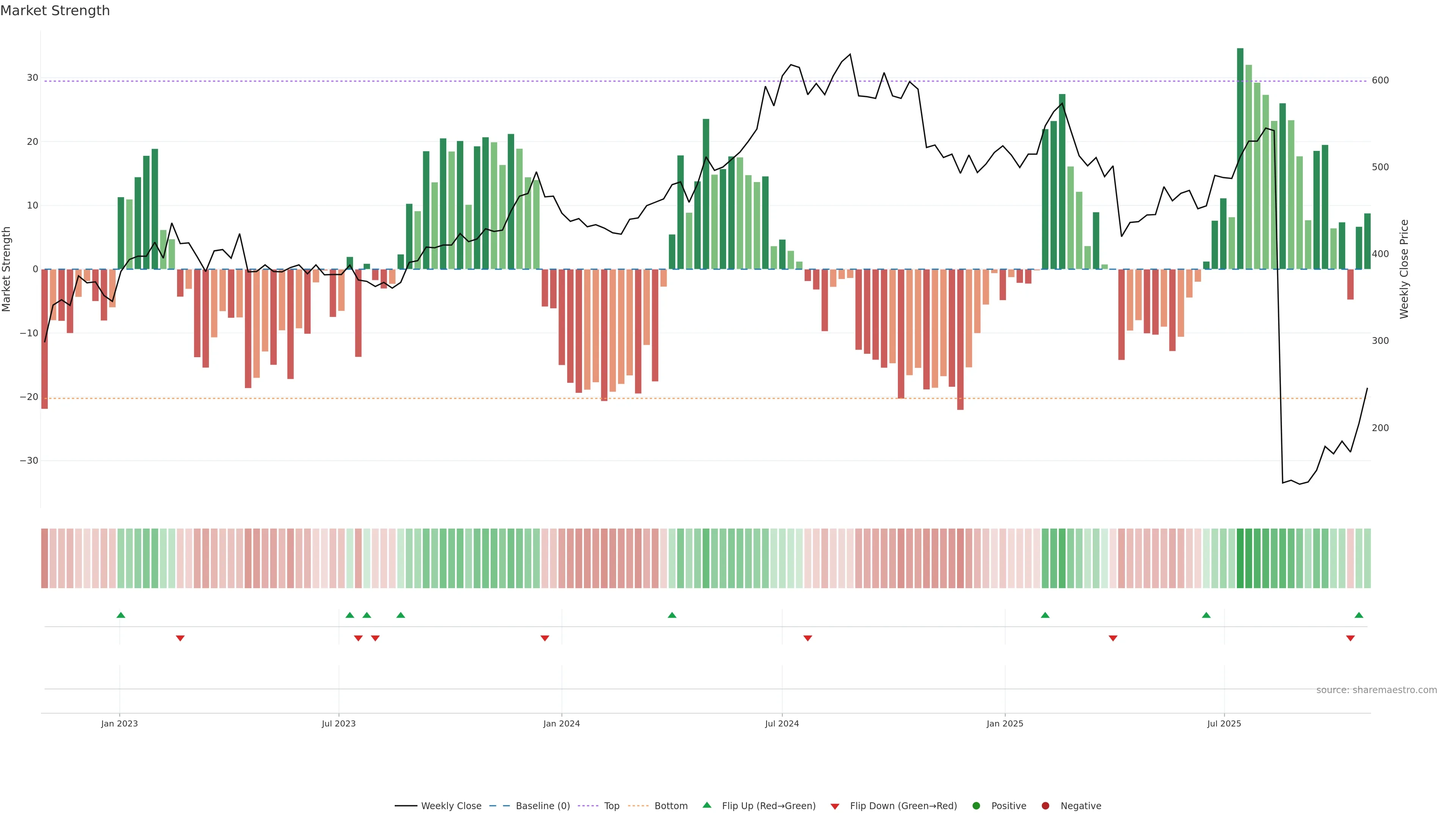1456x819 pixels.
Task: Click the darkest green heatmap strip cell after Jul 2025
Action: [x=1240, y=558]
